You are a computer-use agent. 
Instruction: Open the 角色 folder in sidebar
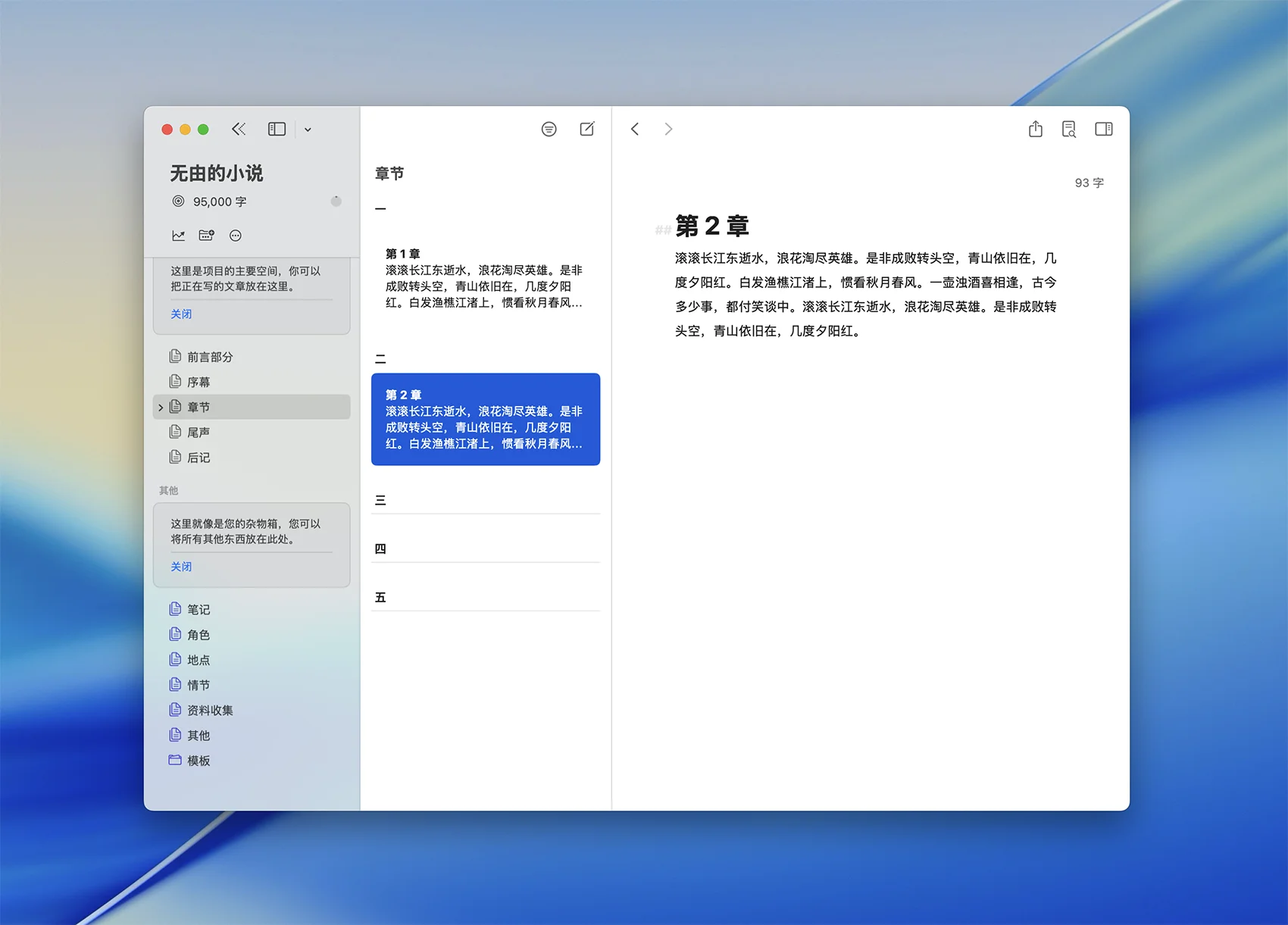(199, 635)
